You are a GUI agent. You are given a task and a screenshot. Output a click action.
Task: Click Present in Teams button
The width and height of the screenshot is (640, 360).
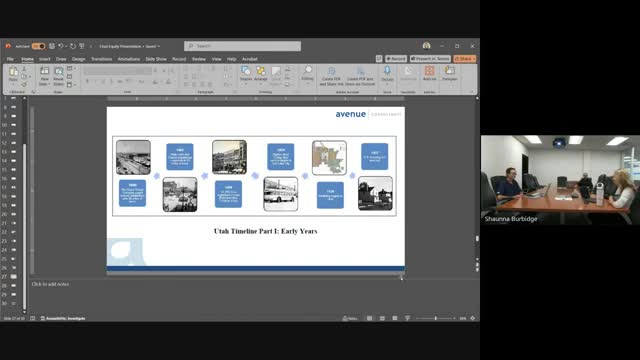430,59
